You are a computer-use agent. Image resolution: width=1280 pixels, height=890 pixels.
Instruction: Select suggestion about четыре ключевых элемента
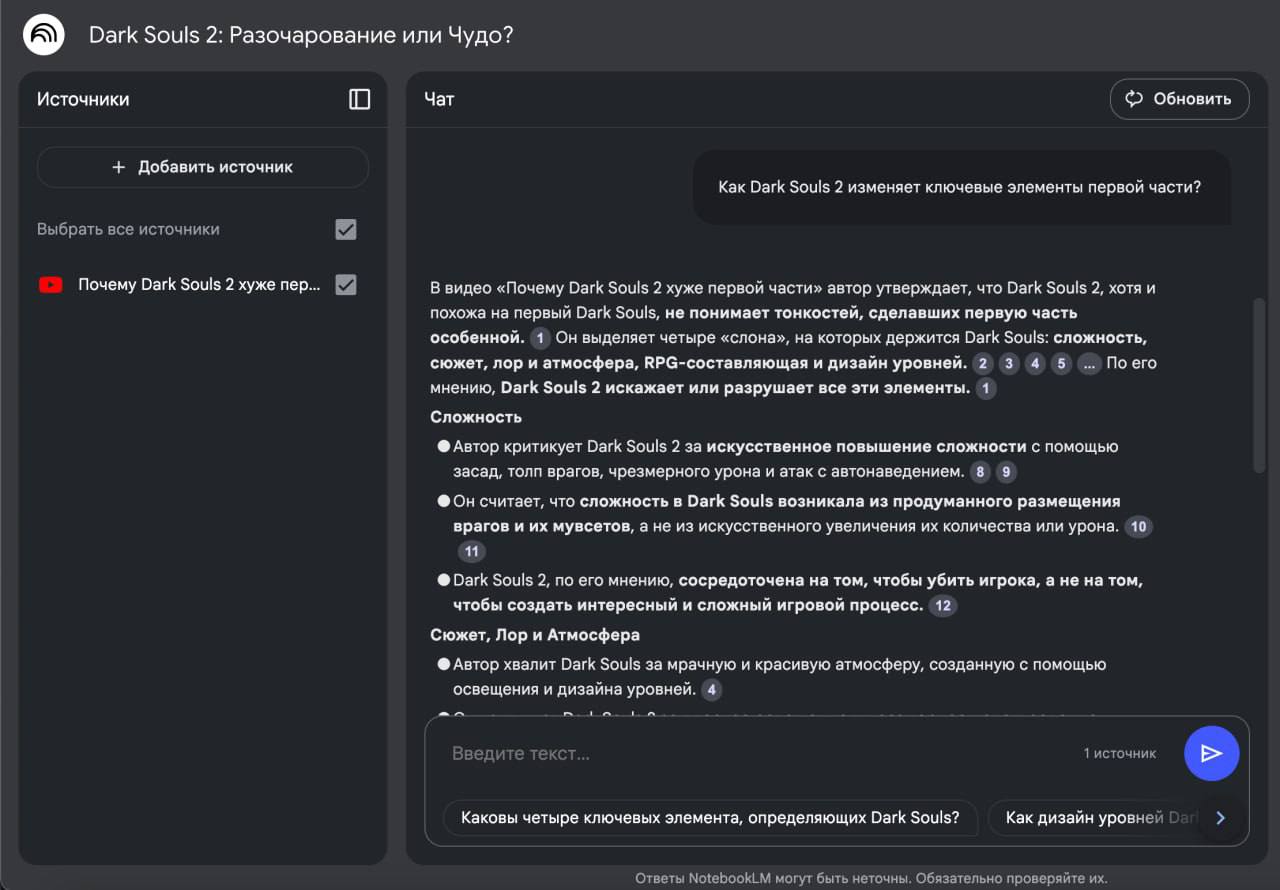coord(710,817)
